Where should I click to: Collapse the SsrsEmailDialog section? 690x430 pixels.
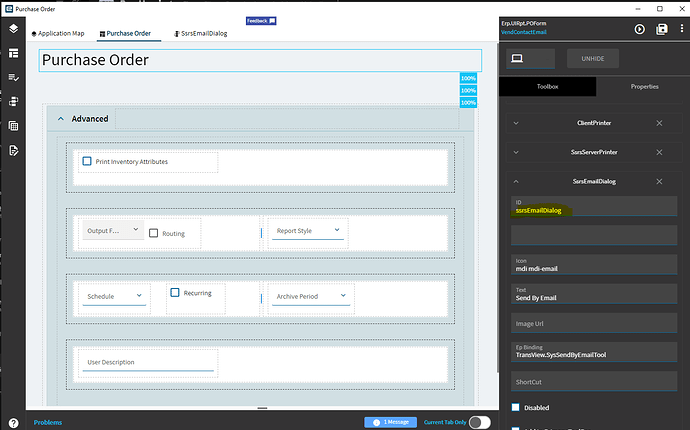tap(516, 181)
